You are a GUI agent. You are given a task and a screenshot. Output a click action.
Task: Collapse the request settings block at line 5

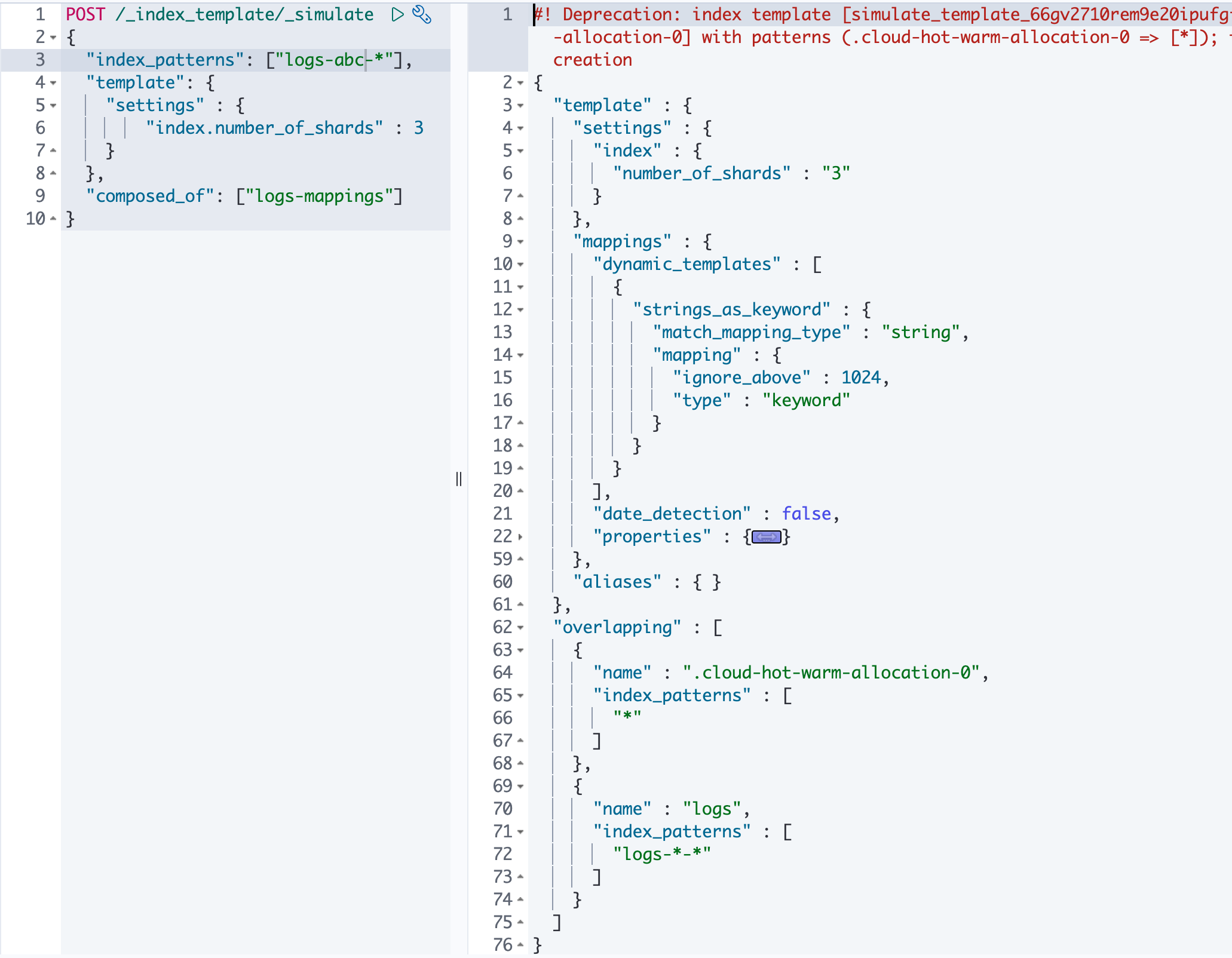pyautogui.click(x=53, y=106)
